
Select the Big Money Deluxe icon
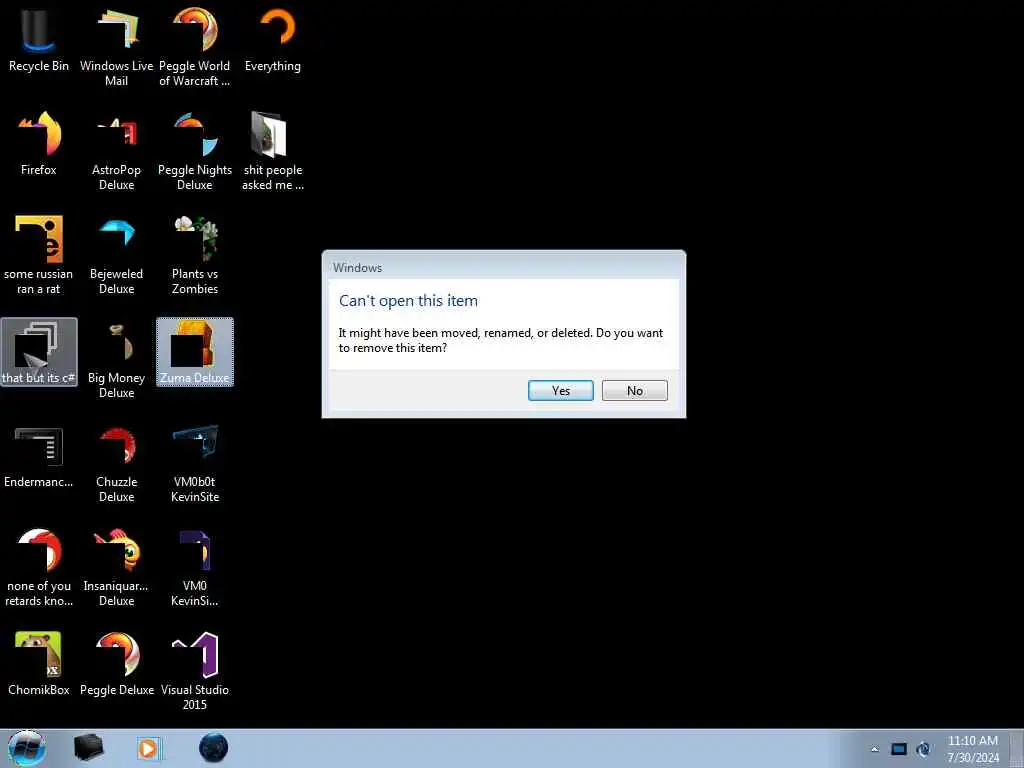[x=116, y=359]
